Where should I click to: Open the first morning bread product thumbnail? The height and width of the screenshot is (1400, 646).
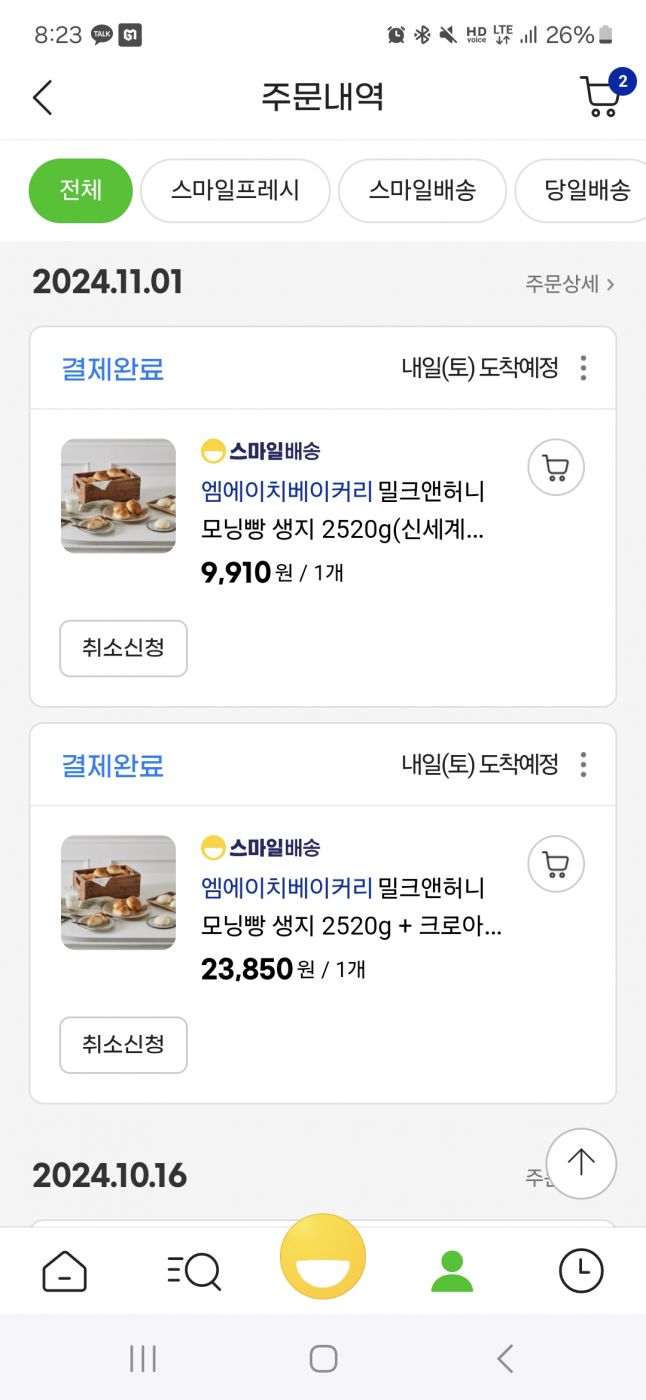pos(118,496)
